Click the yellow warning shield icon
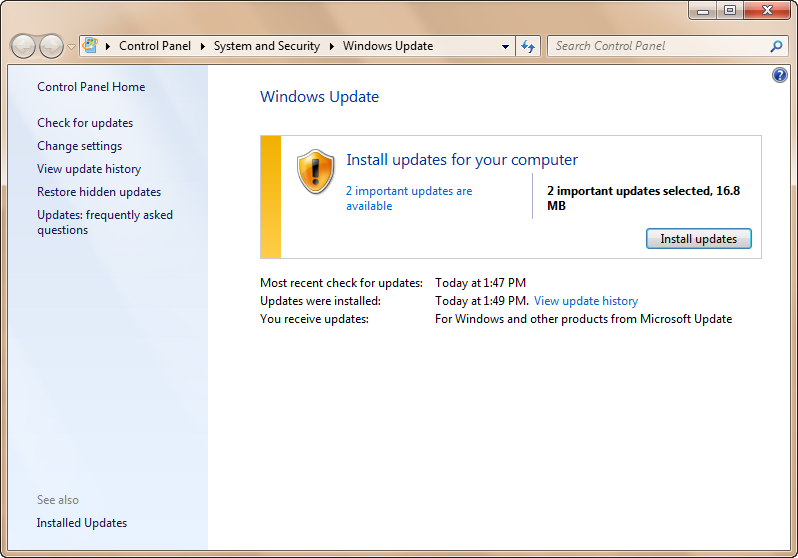798x558 pixels. (315, 172)
